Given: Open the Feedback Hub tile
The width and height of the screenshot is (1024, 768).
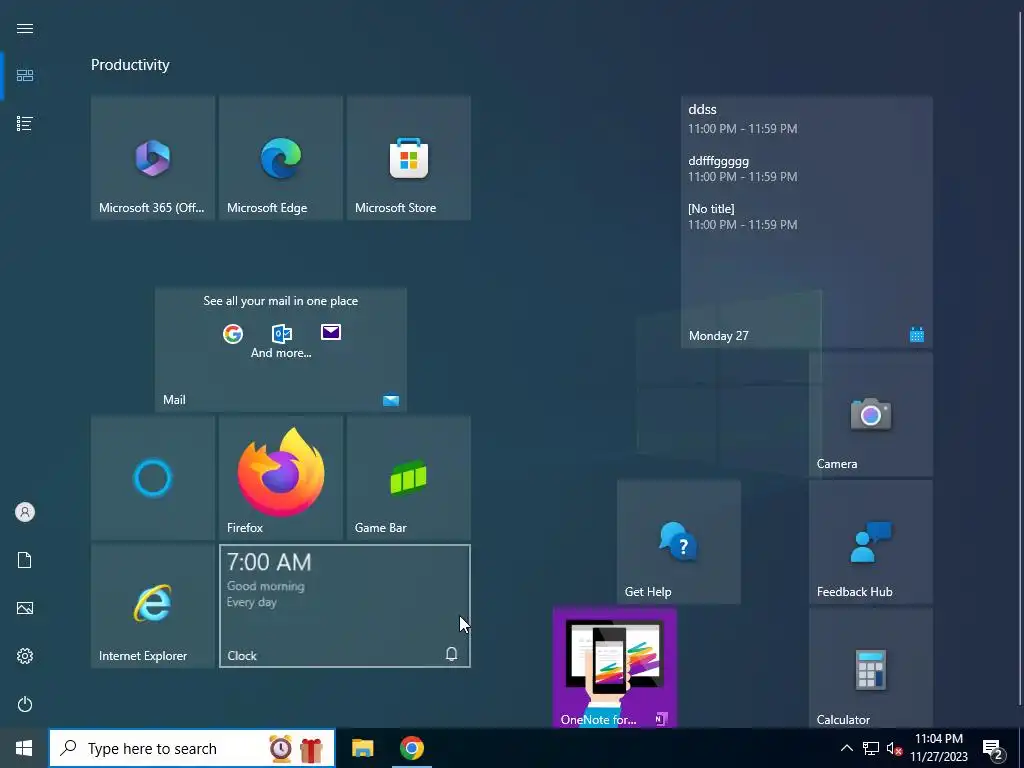Looking at the screenshot, I should coord(871,542).
